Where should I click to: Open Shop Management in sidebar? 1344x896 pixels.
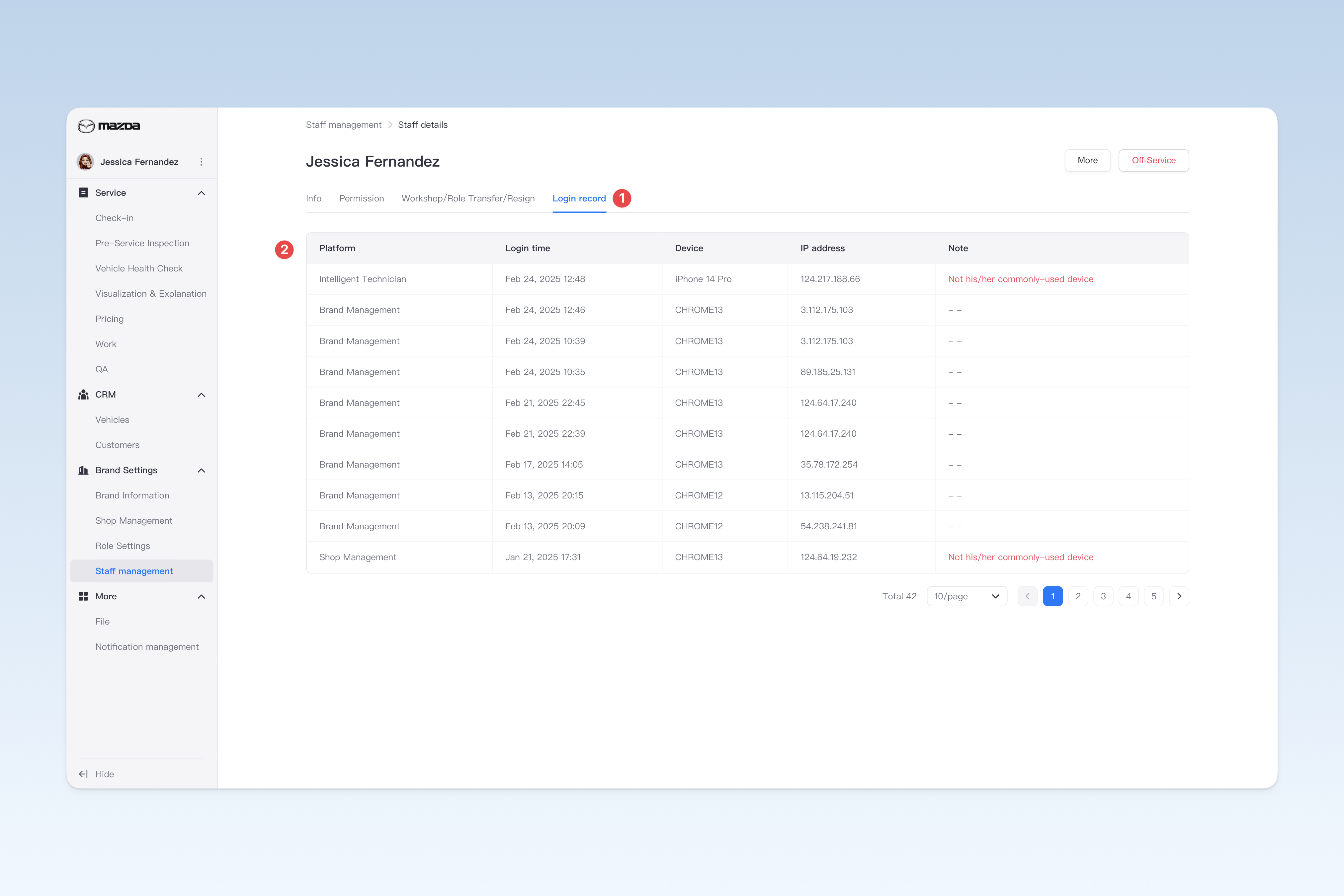[134, 521]
